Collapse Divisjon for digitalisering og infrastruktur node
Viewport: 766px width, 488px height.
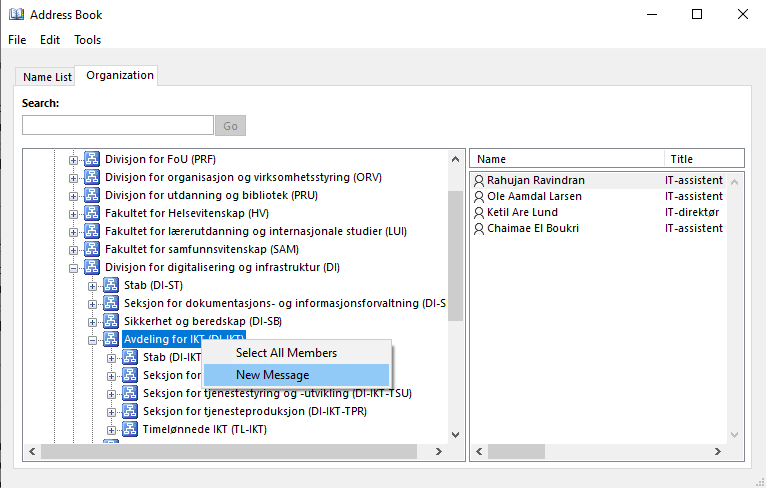[x=73, y=268]
